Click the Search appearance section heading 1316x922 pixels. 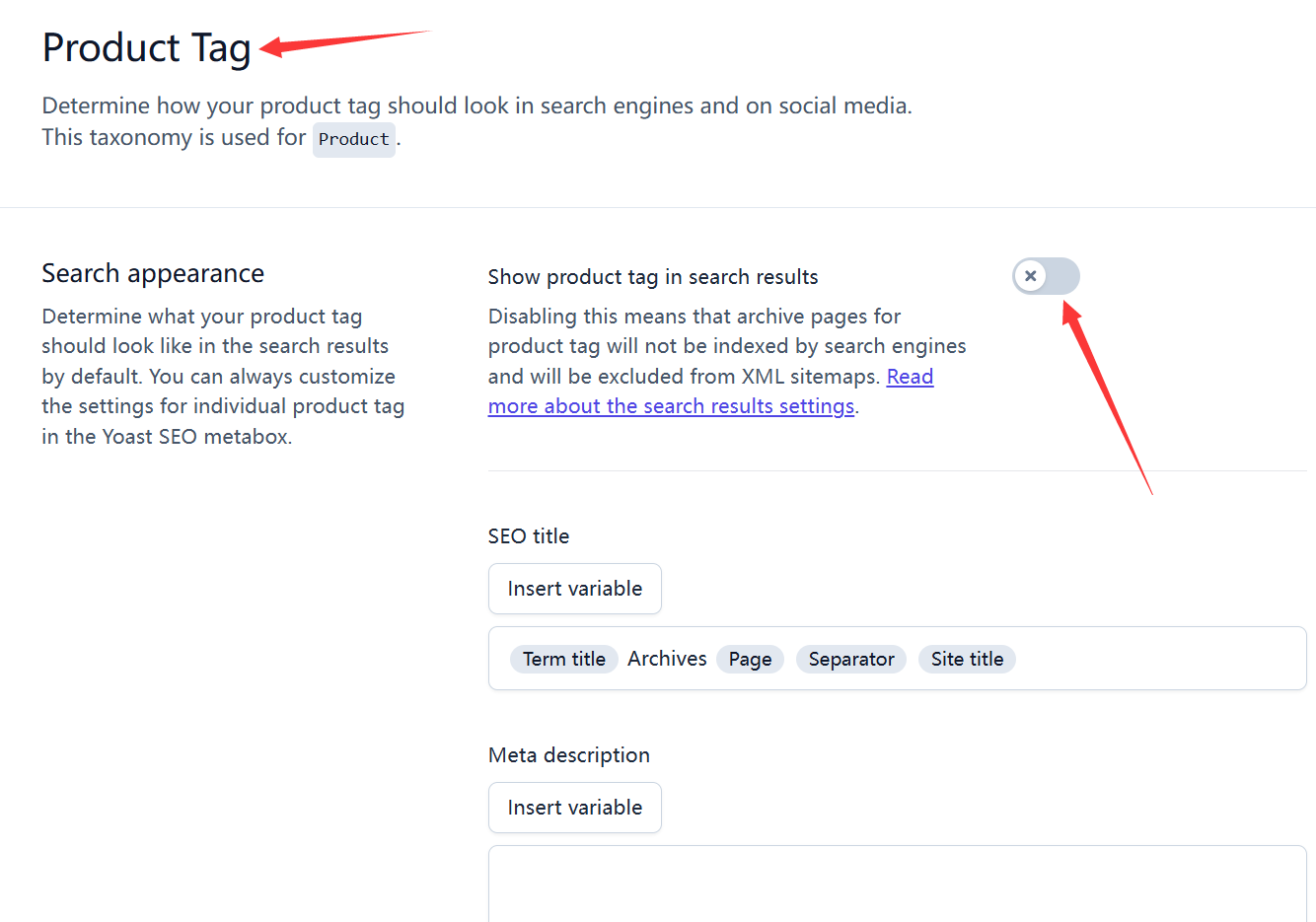(153, 273)
